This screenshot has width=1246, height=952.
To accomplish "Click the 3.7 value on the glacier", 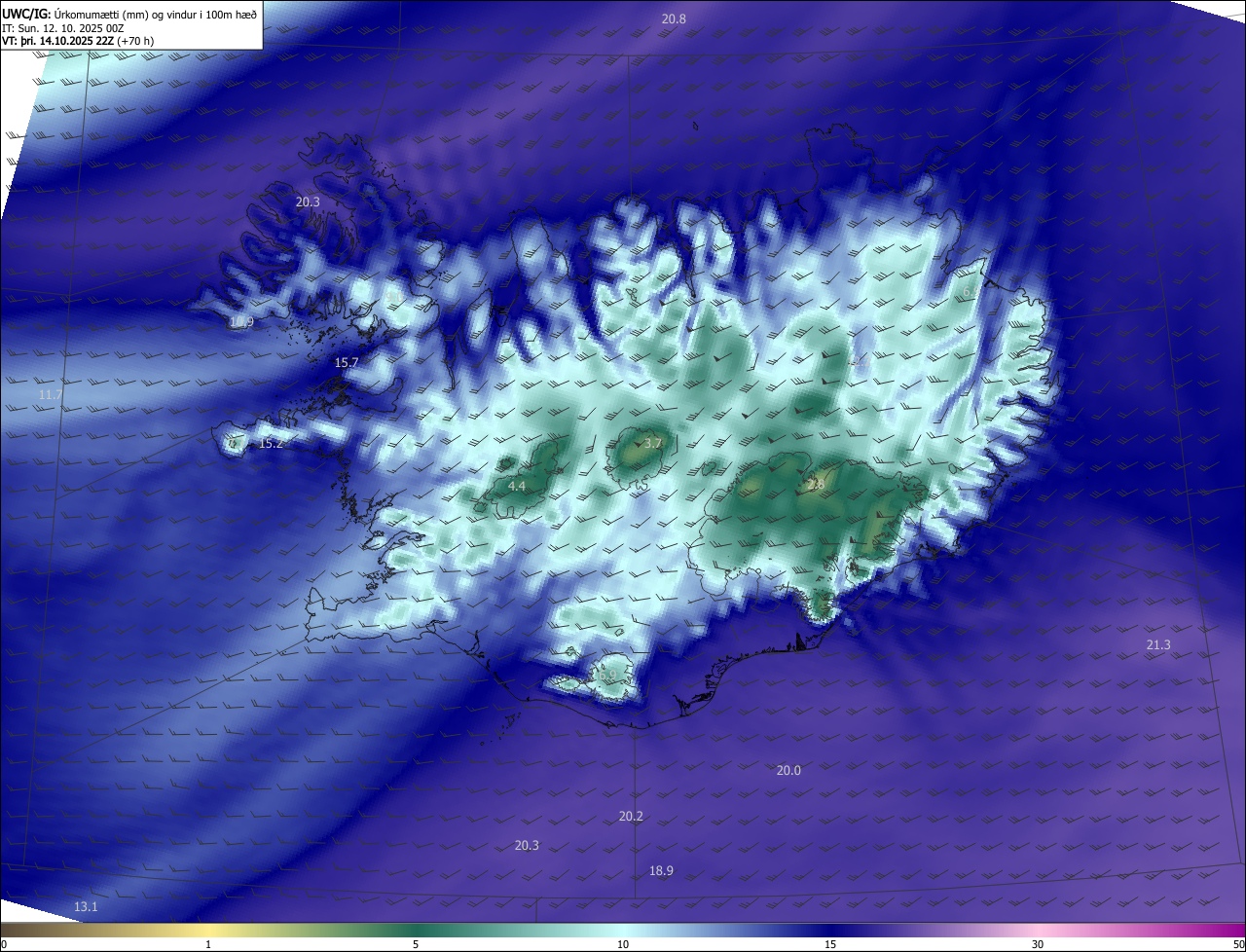I will (x=653, y=443).
